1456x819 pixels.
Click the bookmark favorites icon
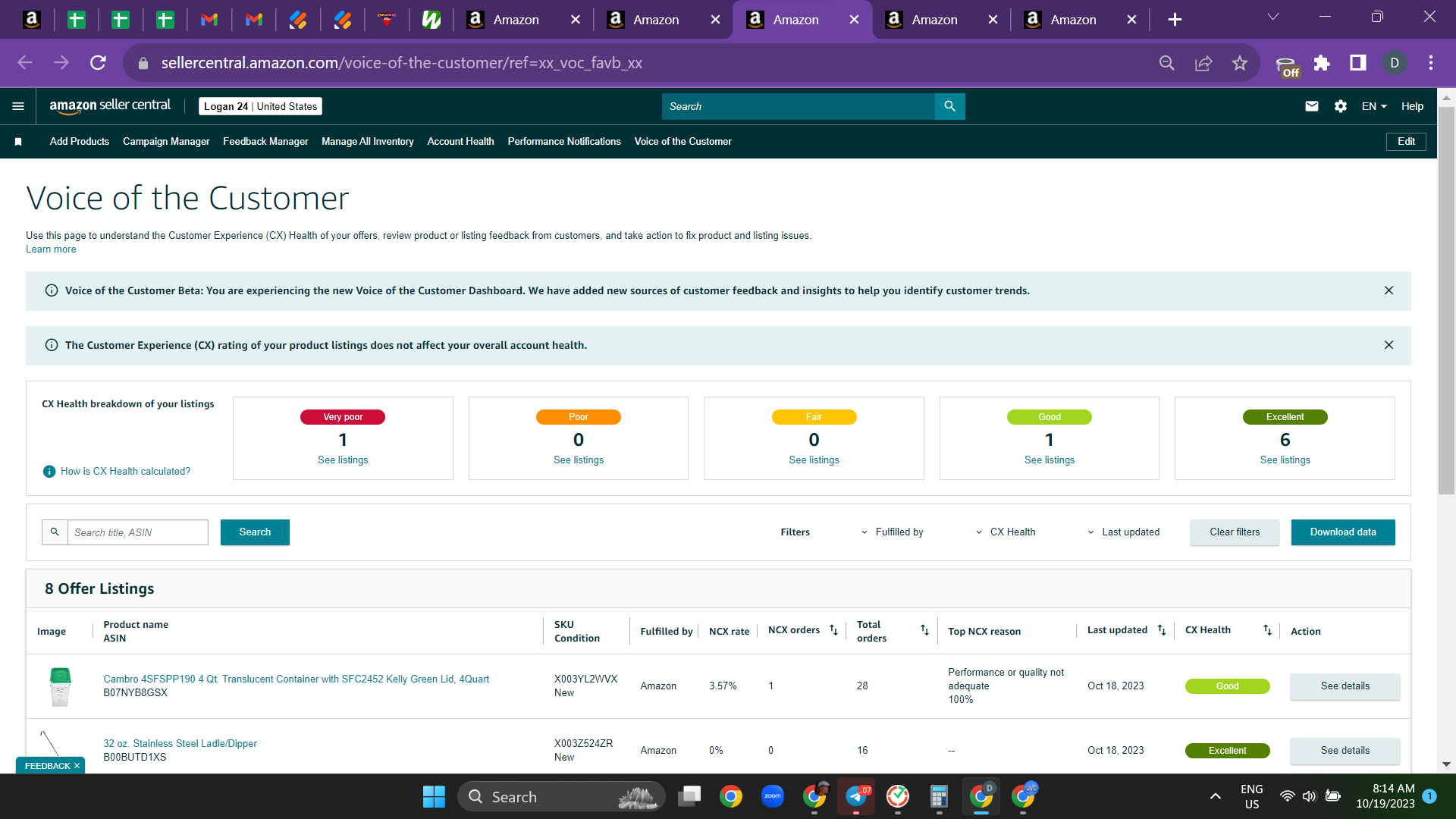click(18, 142)
